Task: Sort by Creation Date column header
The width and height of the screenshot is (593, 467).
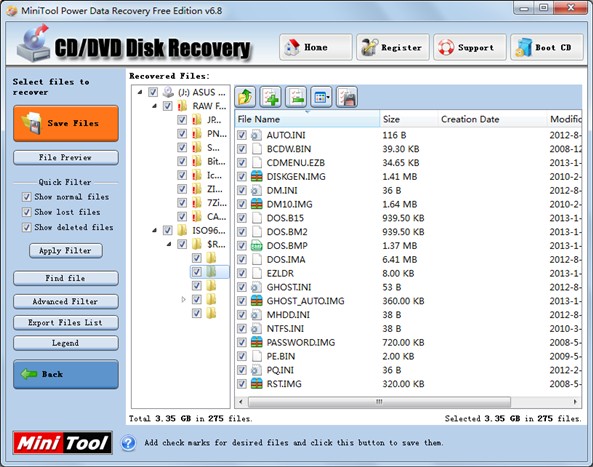Action: tap(492, 119)
